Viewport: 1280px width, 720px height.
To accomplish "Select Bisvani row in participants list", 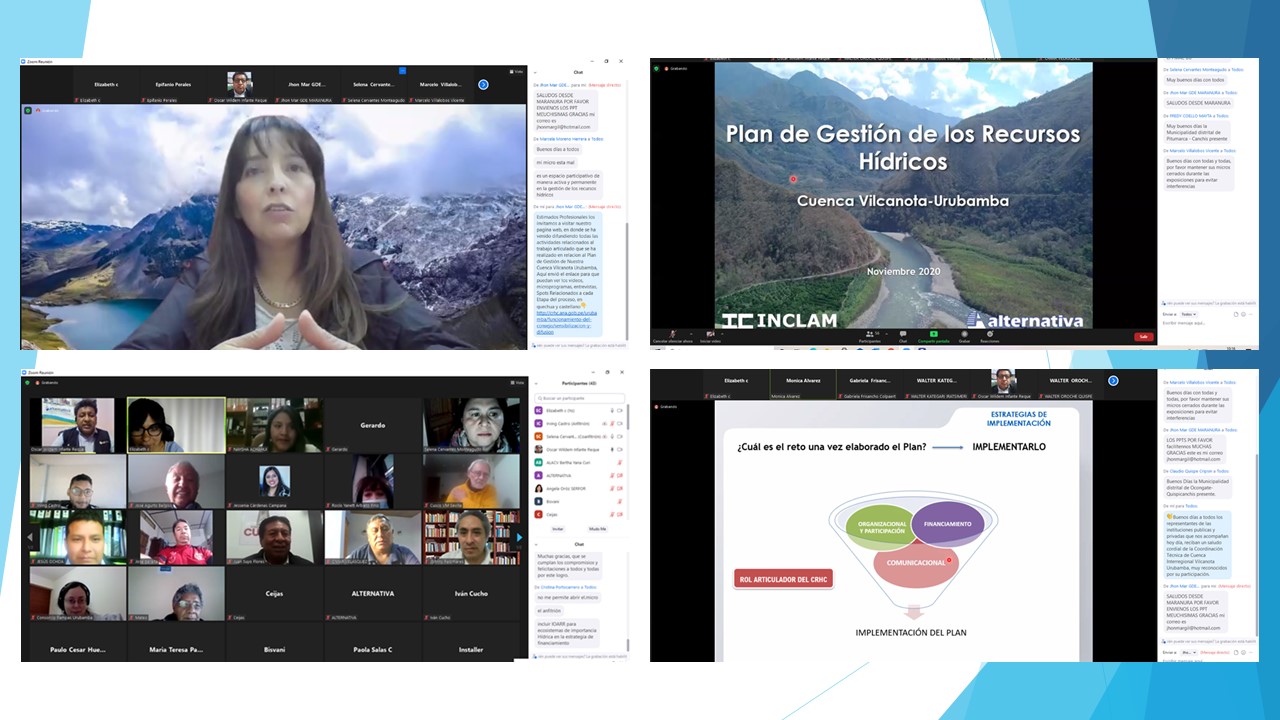I will (579, 501).
